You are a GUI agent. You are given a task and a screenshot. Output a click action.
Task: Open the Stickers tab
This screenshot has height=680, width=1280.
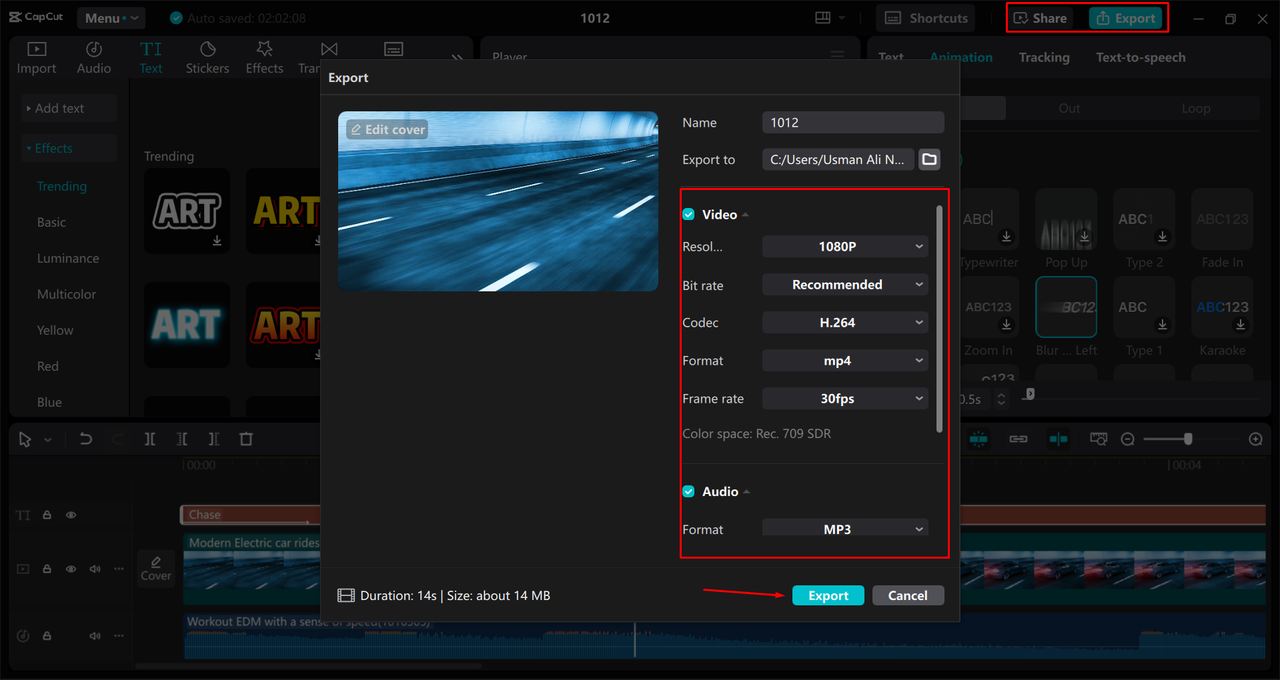pyautogui.click(x=207, y=58)
